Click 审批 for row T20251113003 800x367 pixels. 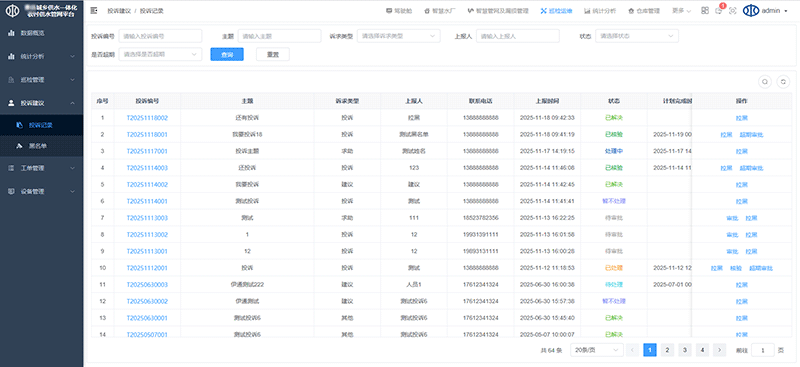pos(732,218)
